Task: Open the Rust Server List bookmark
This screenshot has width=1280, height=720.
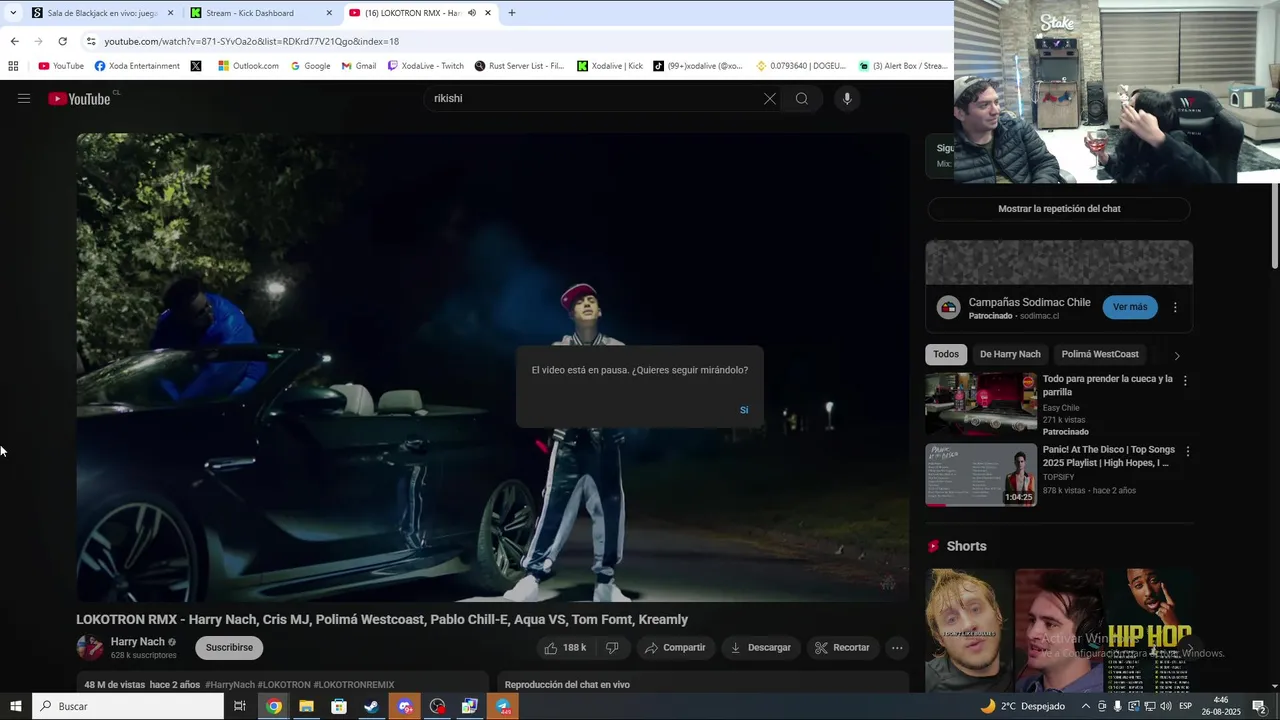Action: (520, 66)
